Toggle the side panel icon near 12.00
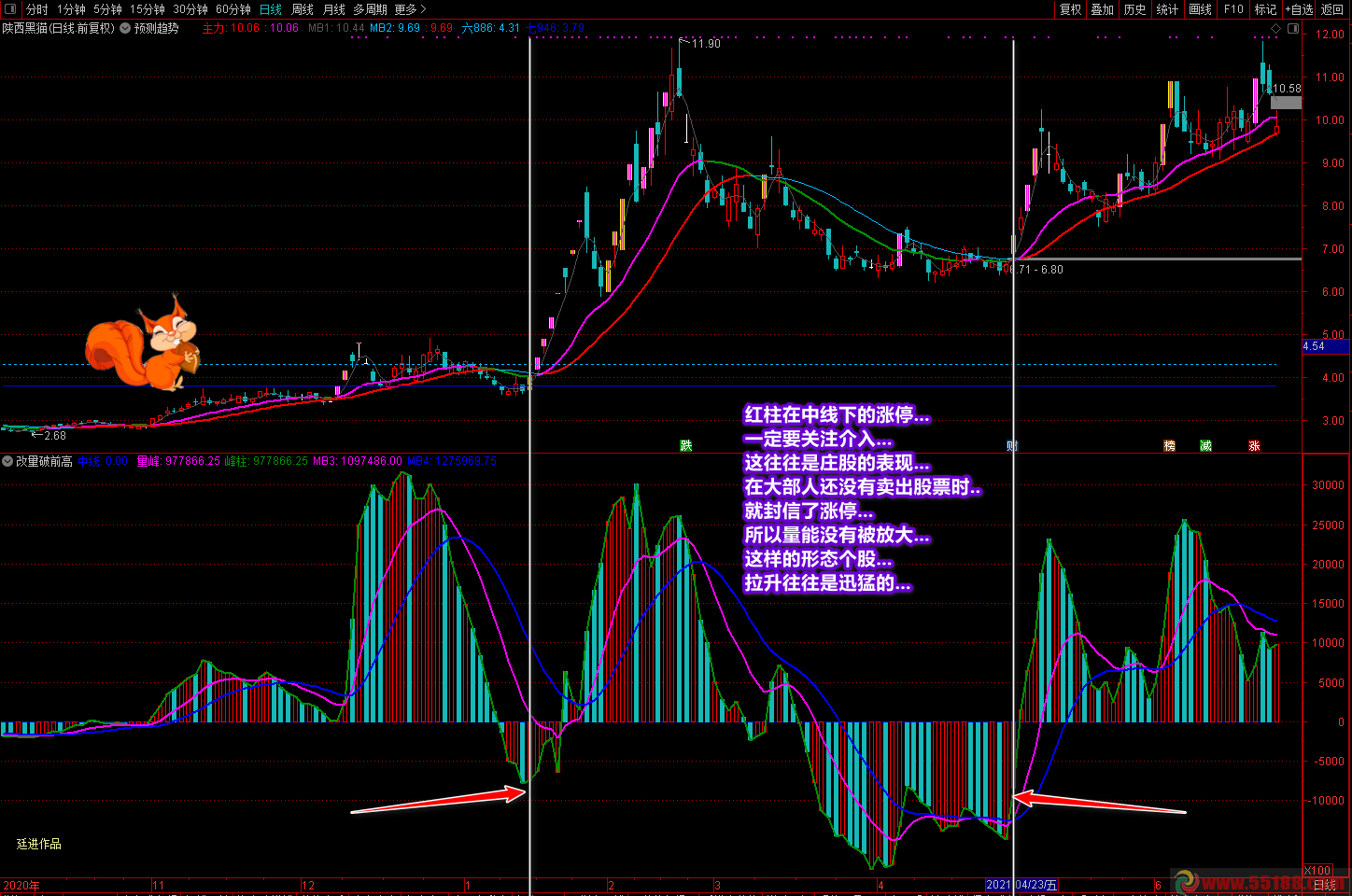 click(1293, 29)
